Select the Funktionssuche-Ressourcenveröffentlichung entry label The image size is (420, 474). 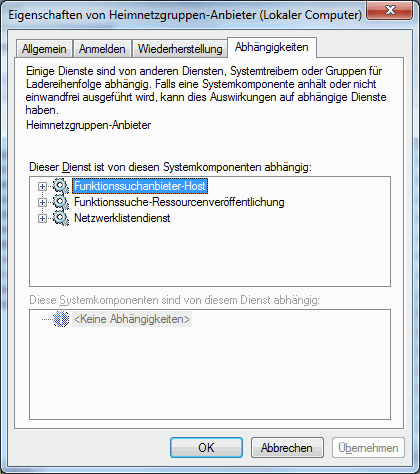pos(179,202)
